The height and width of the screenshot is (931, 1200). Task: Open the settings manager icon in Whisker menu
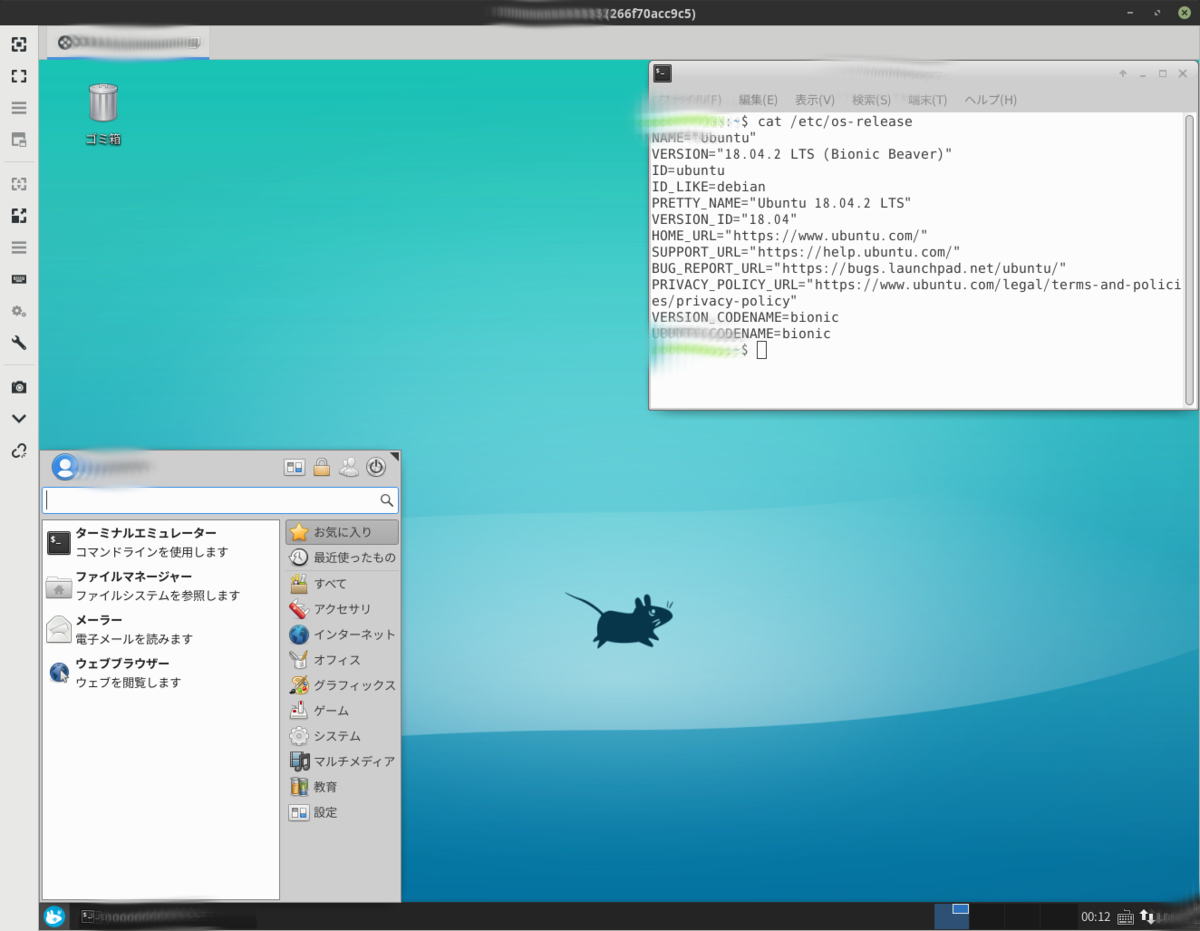(295, 467)
